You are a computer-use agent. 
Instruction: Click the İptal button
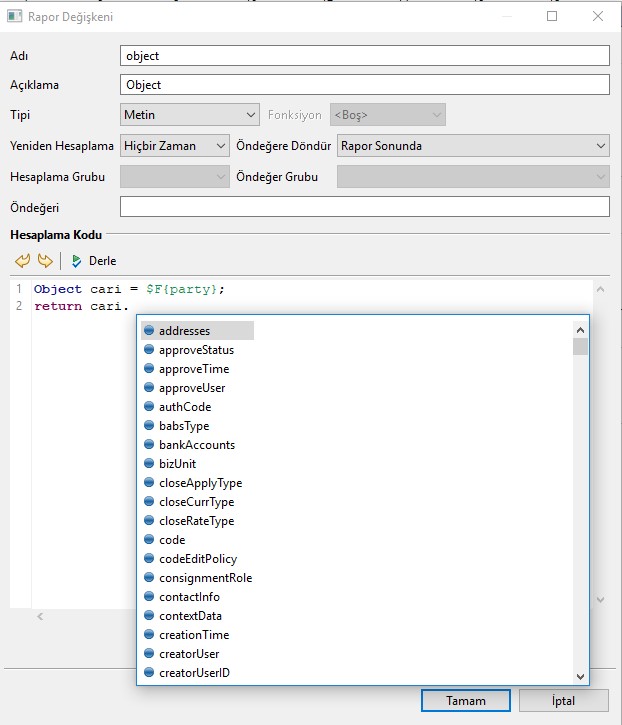click(563, 701)
